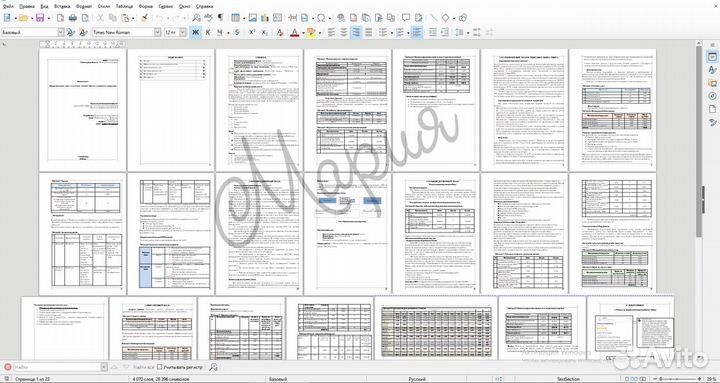720x383 pixels.
Task: Expand the paragraph style 'Базовый' dropdown
Action: (61, 32)
